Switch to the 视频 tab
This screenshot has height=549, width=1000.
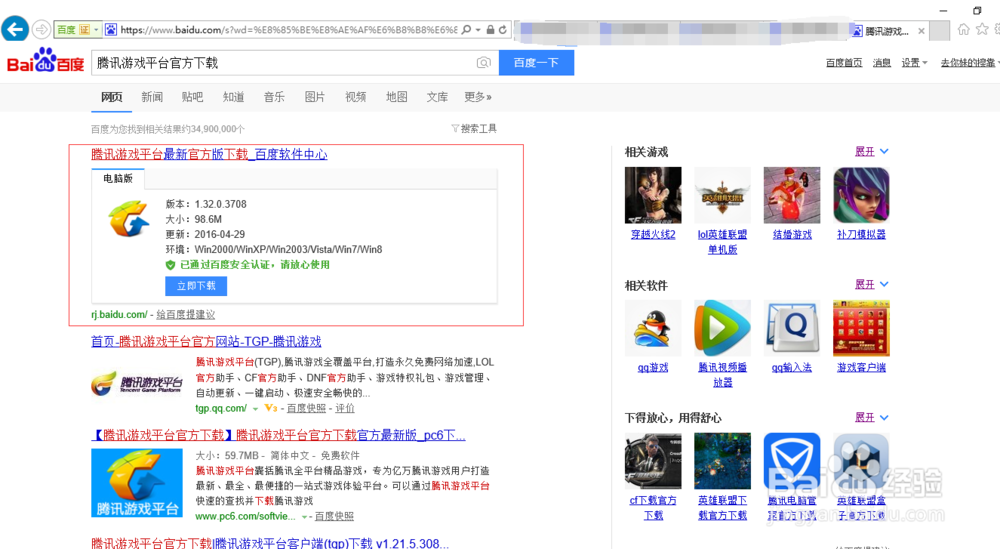pos(356,97)
